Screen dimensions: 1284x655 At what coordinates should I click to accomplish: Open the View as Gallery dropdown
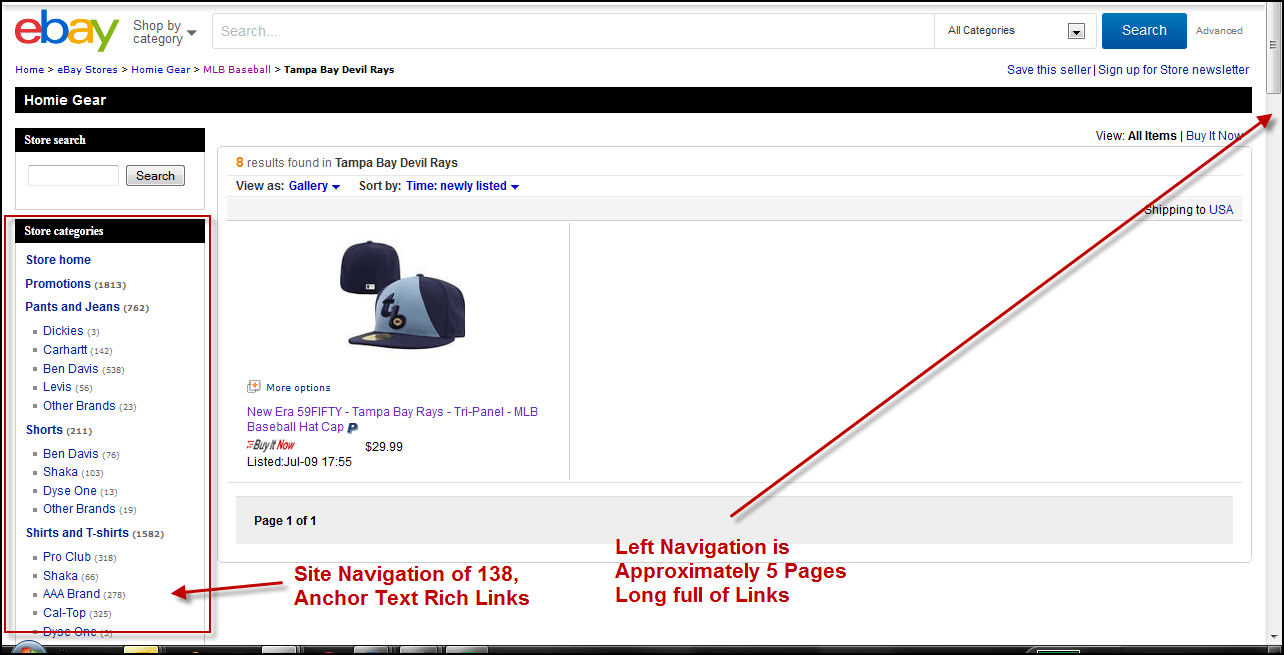(x=314, y=186)
